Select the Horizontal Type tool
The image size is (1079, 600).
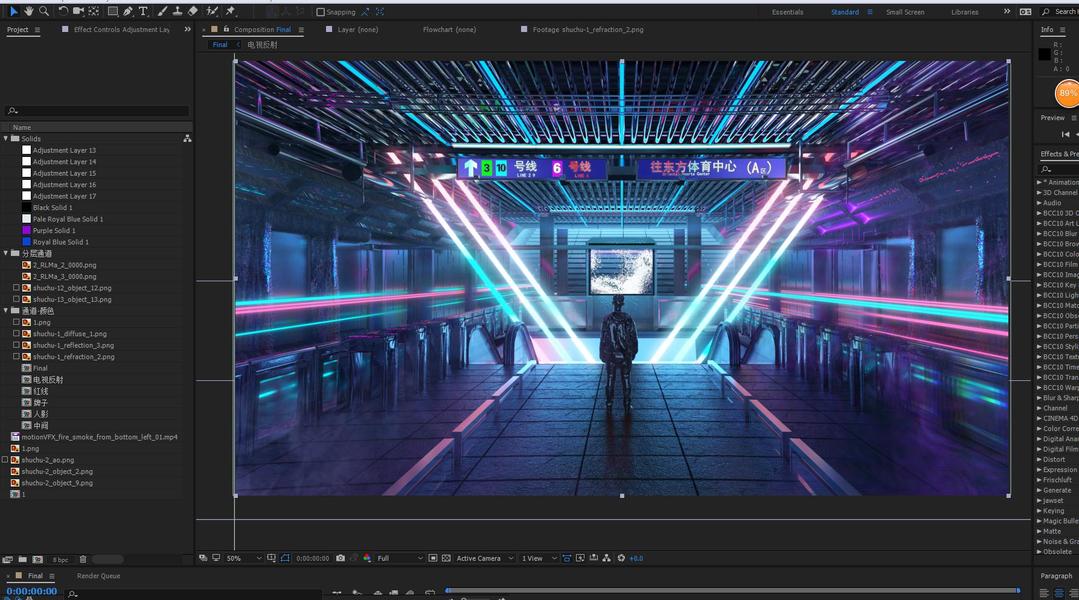pos(143,11)
